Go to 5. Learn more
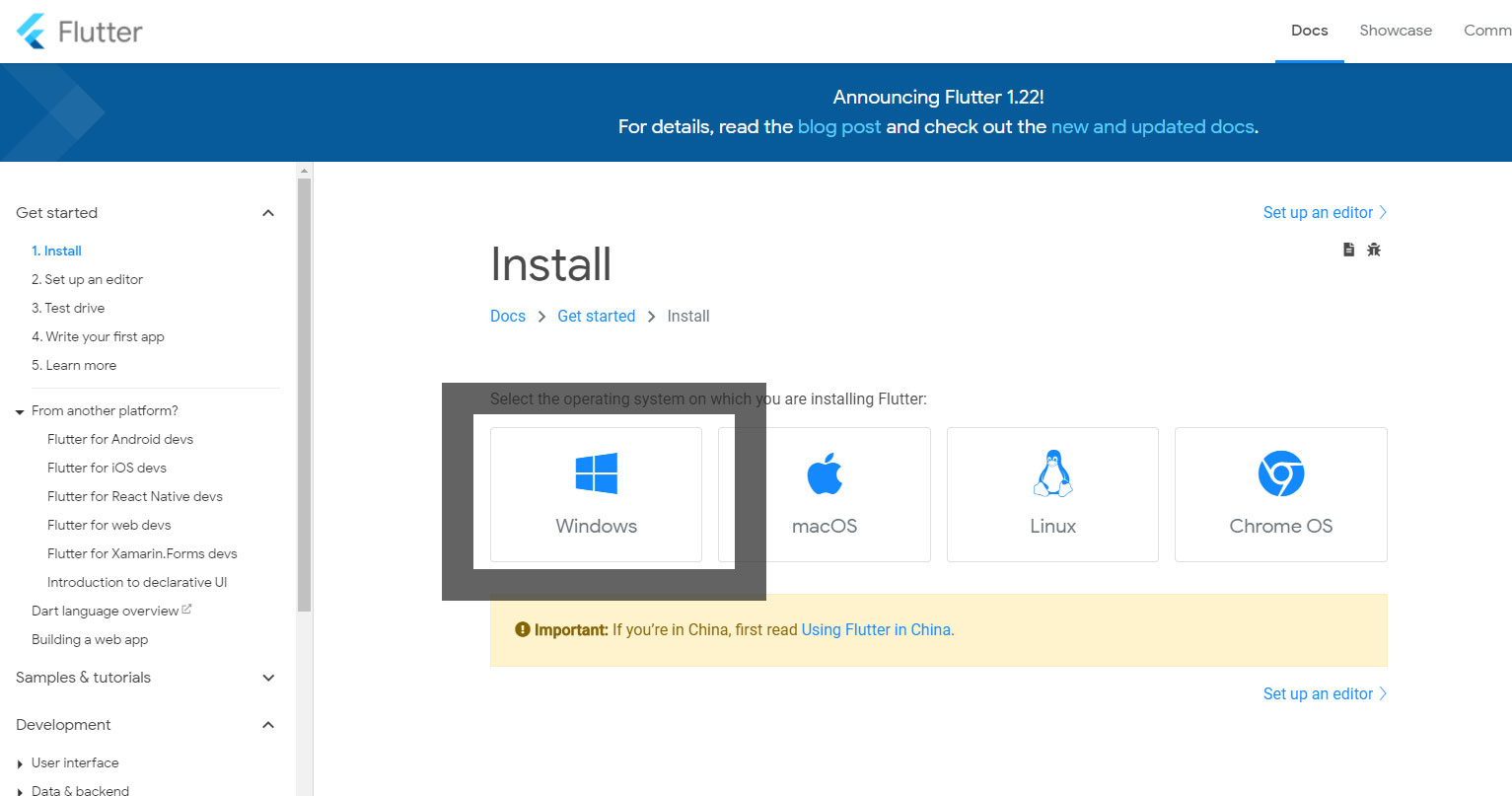Viewport: 1512px width, 796px height. (x=74, y=365)
